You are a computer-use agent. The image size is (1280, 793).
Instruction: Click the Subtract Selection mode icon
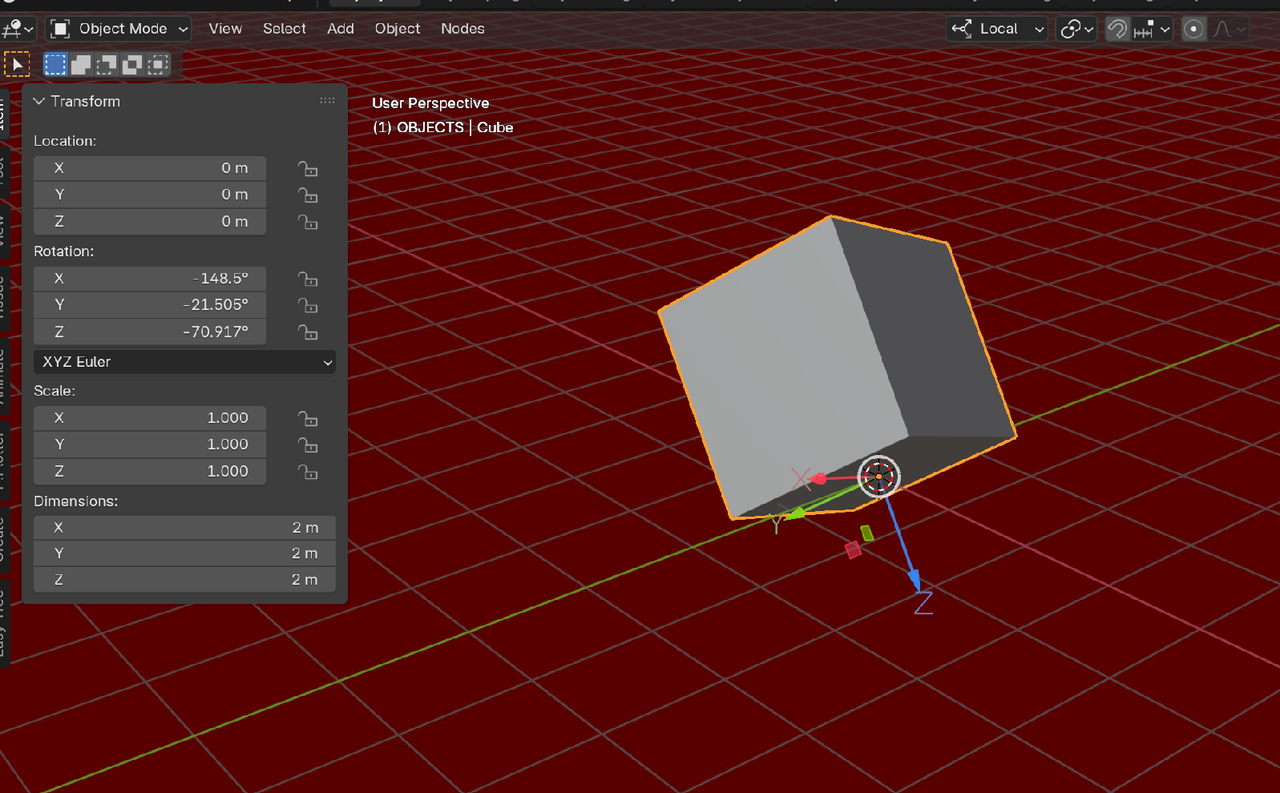(x=106, y=65)
